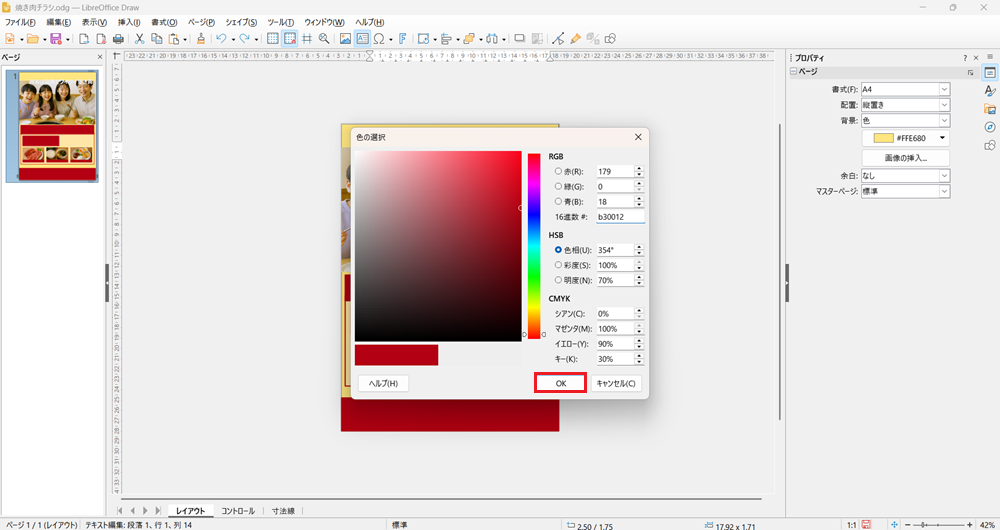Open the sidebar Styles deck icon
Screen dimensions: 1000x530
point(990,91)
